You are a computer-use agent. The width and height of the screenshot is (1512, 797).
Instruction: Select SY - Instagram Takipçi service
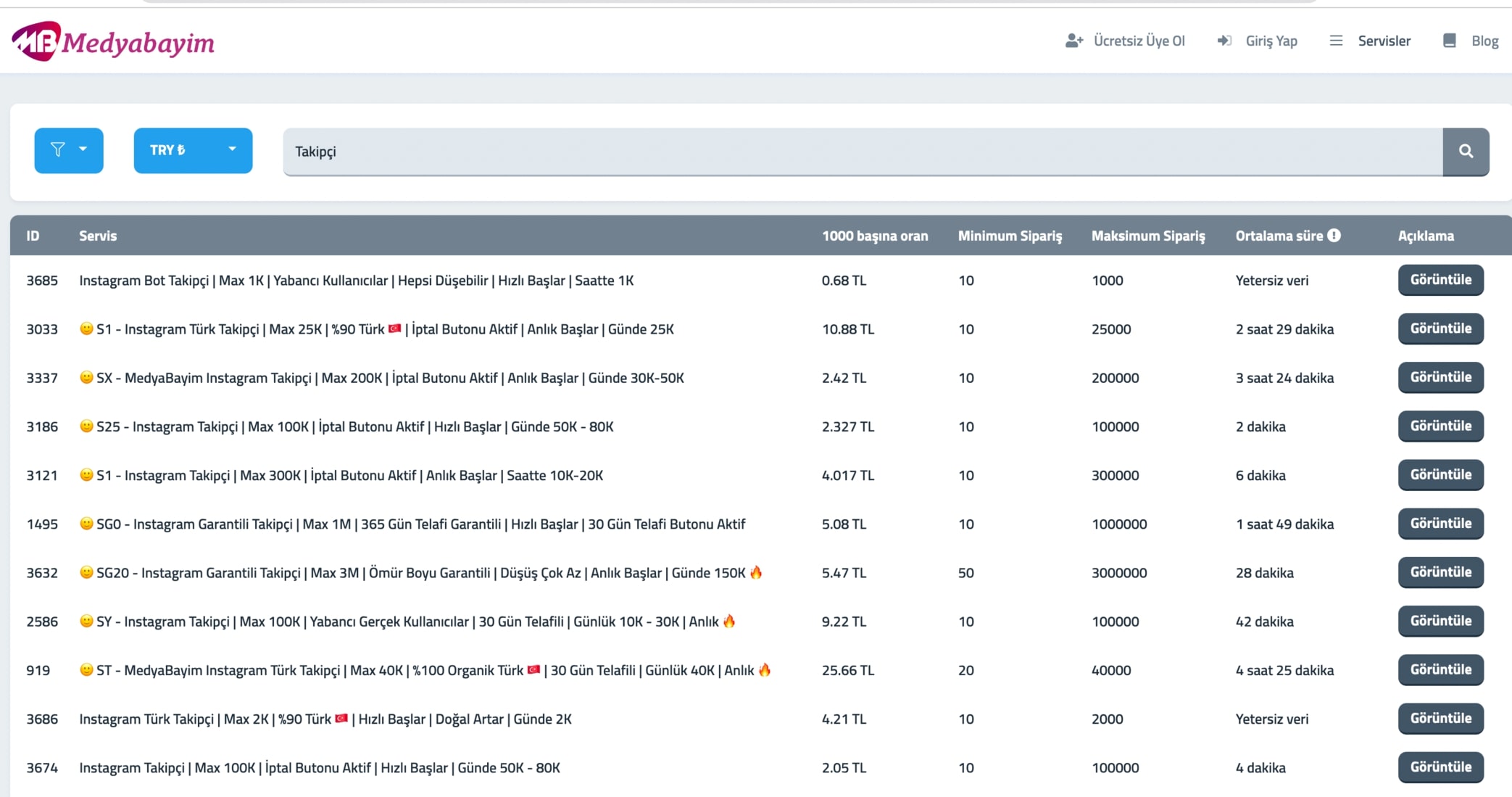coord(408,622)
